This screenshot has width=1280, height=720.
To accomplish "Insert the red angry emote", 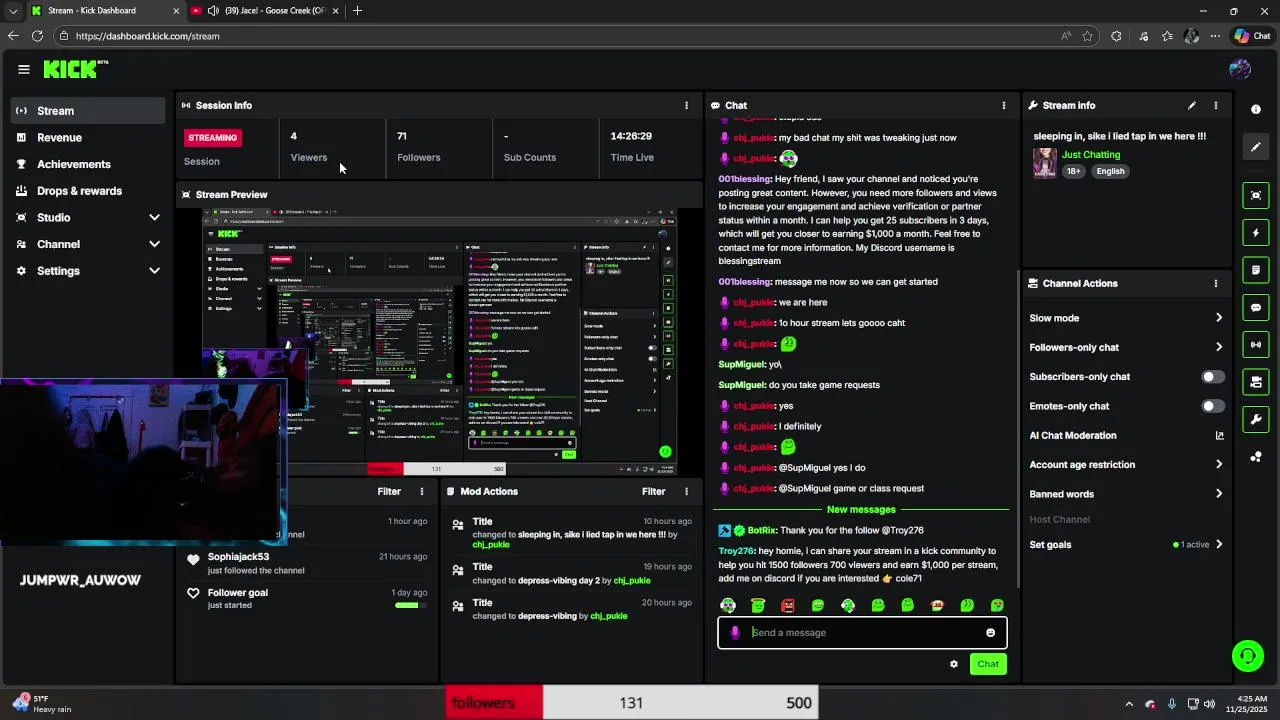I will coord(788,605).
